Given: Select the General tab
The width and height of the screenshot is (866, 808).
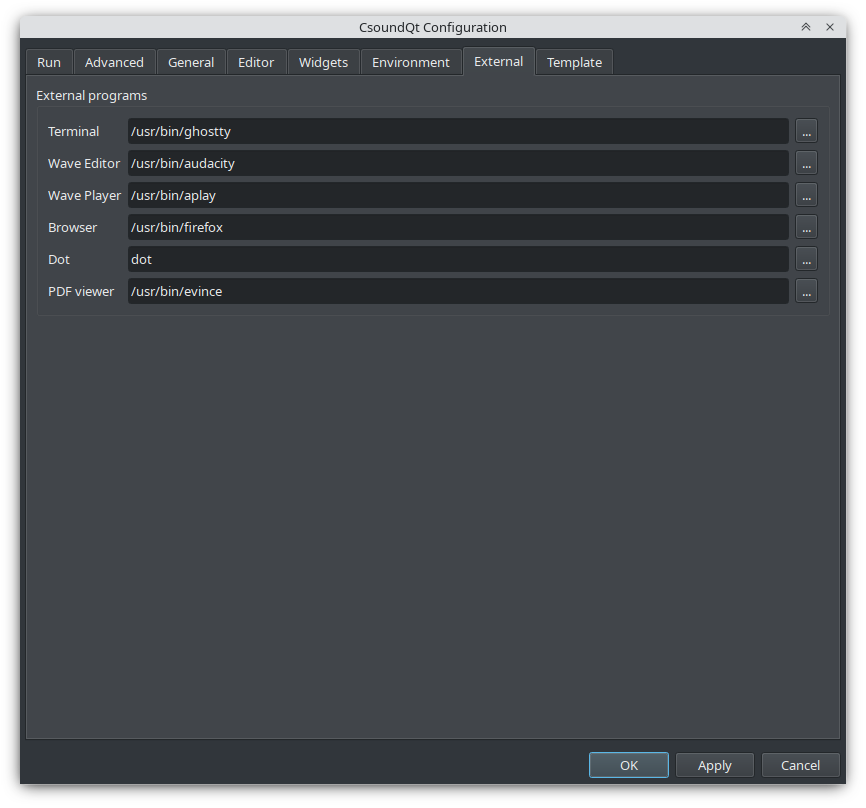Looking at the screenshot, I should point(191,62).
